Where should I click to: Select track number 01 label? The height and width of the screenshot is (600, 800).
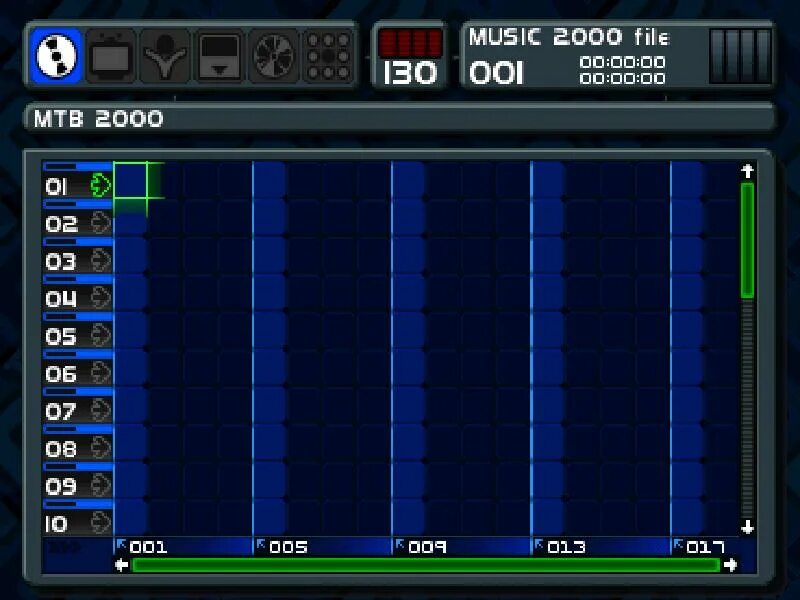tap(56, 187)
